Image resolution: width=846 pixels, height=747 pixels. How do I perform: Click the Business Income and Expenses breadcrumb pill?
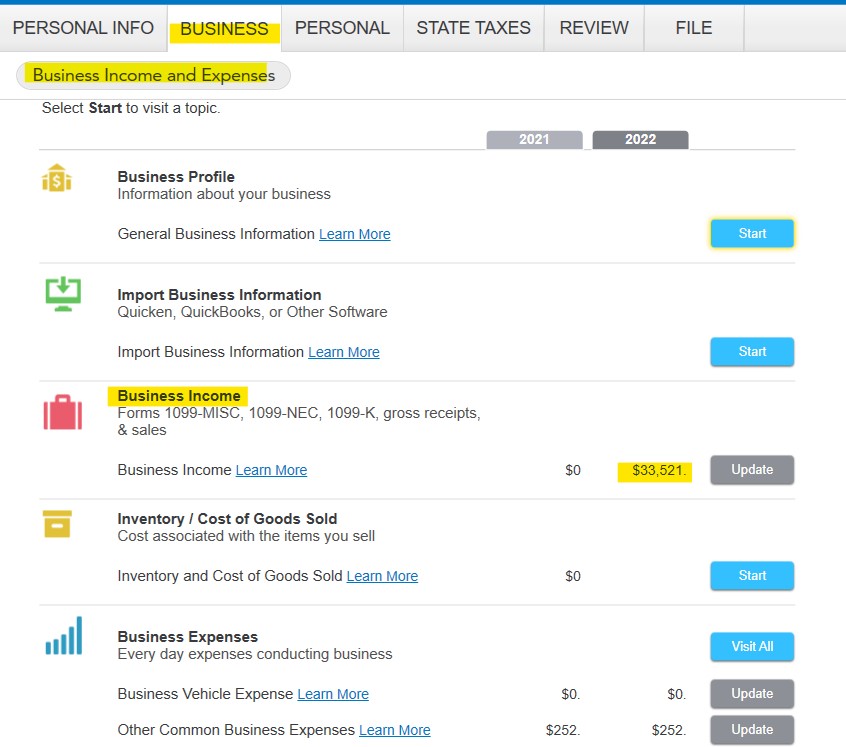click(153, 76)
